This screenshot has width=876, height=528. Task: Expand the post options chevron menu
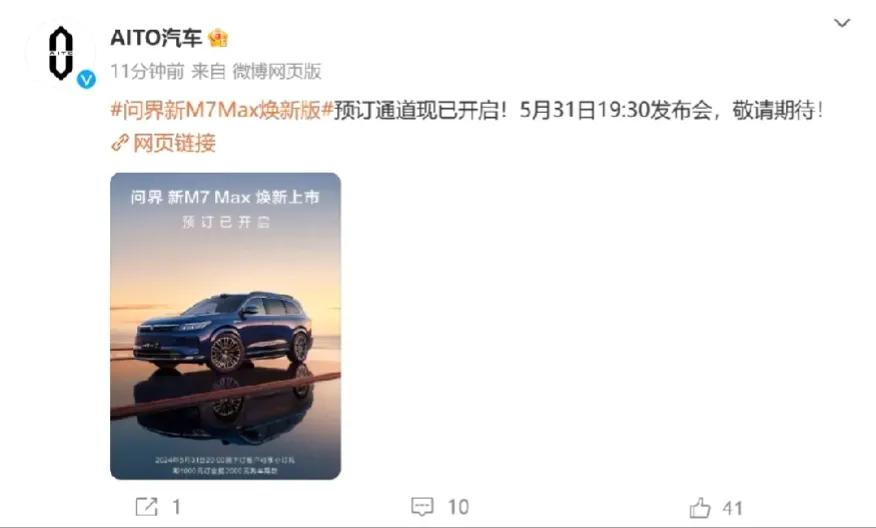pos(842,23)
